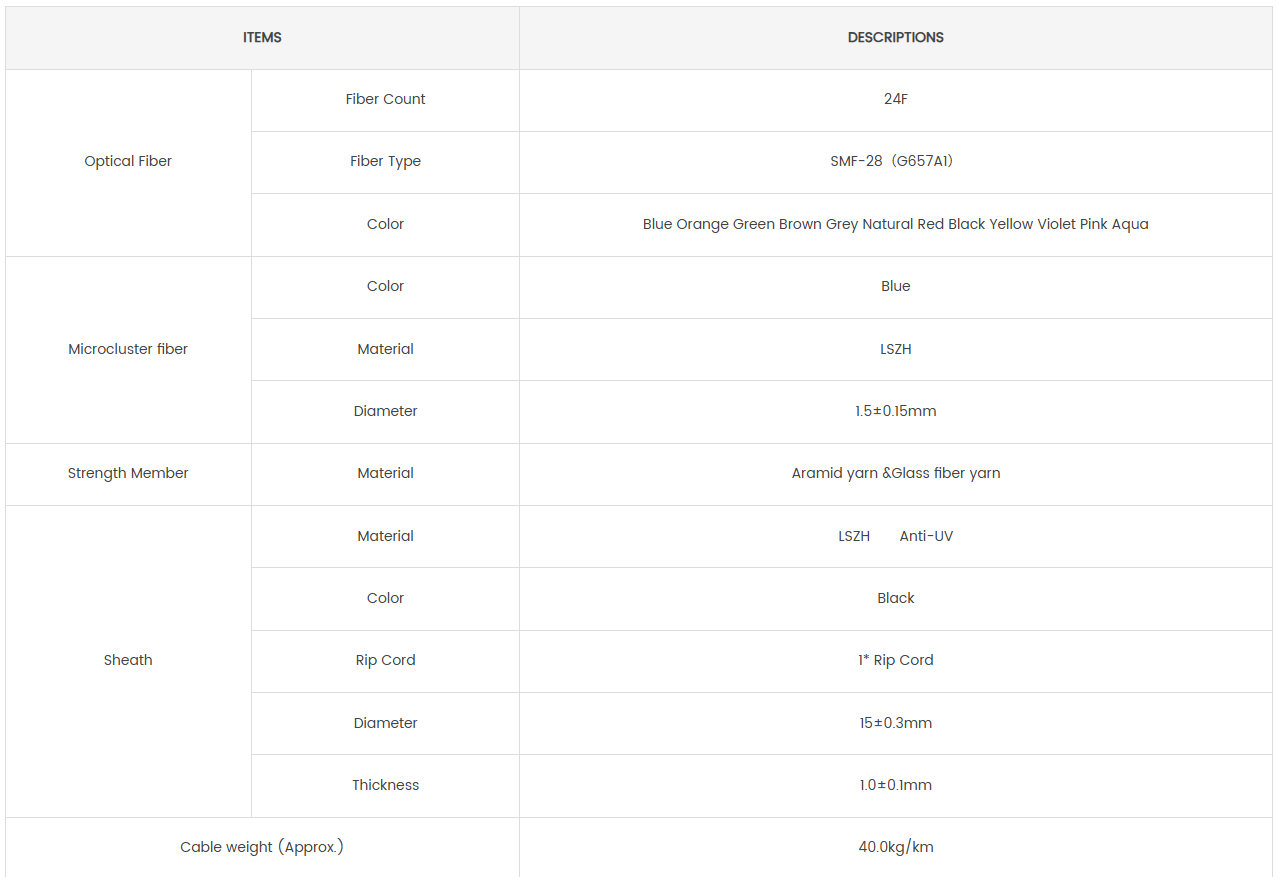Click the DESCRIPTIONS column header
1277x877 pixels.
895,38
